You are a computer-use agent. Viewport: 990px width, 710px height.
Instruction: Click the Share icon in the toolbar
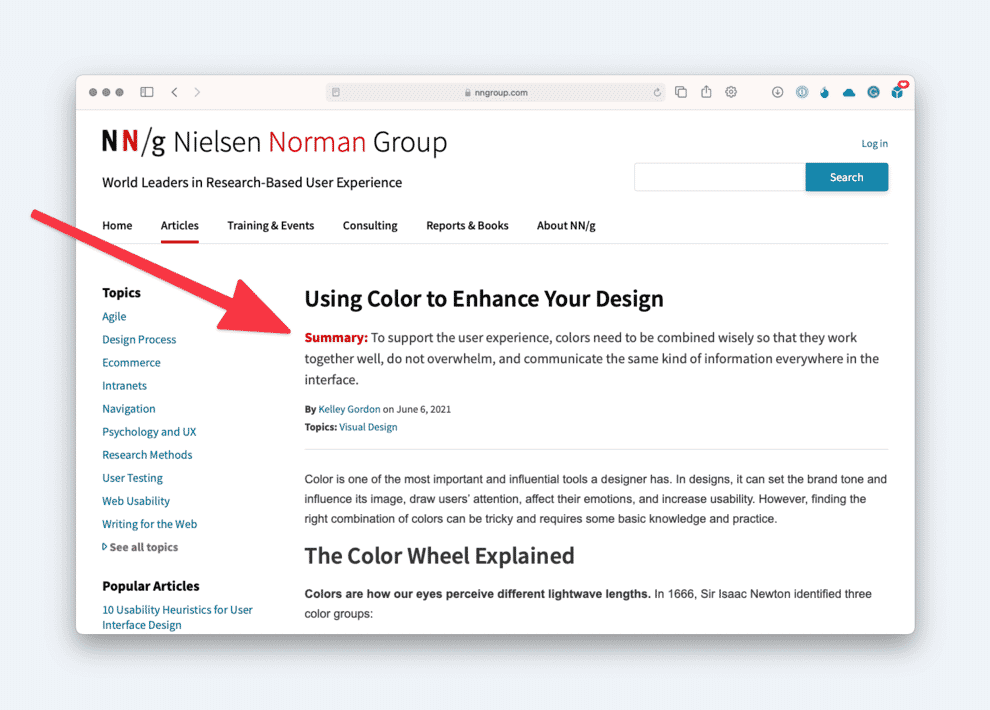pos(706,92)
